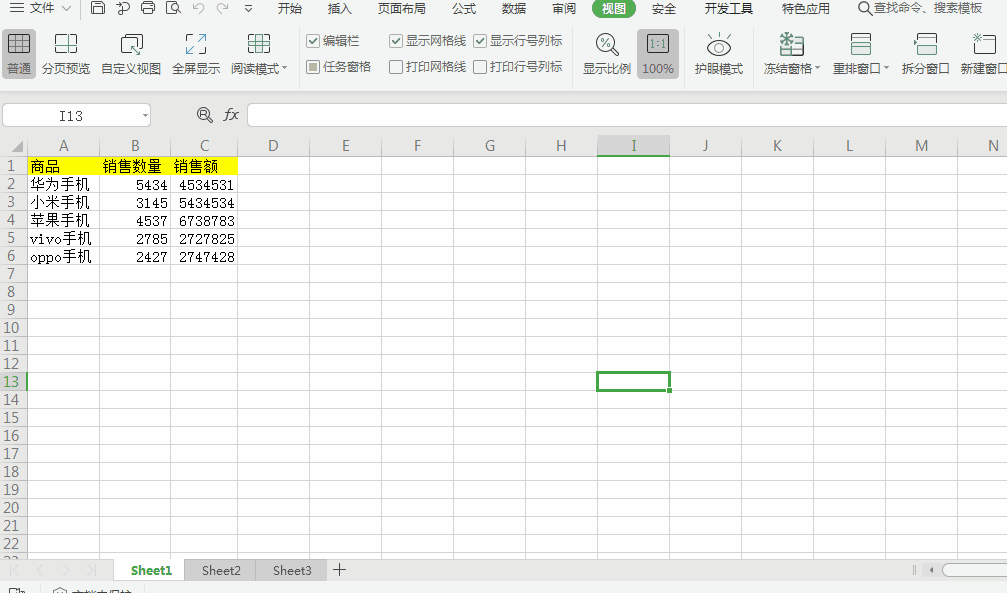This screenshot has width=1007, height=593.
Task: Enable 全屏显示 full screen mode
Action: [x=196, y=54]
